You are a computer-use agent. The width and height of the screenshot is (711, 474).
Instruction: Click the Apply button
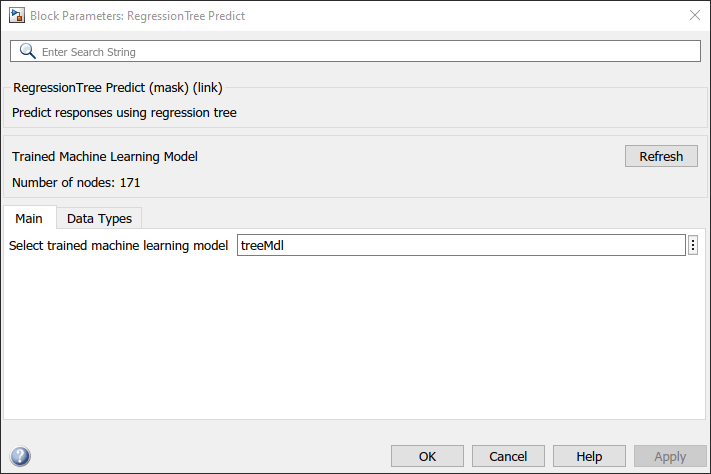click(x=670, y=457)
